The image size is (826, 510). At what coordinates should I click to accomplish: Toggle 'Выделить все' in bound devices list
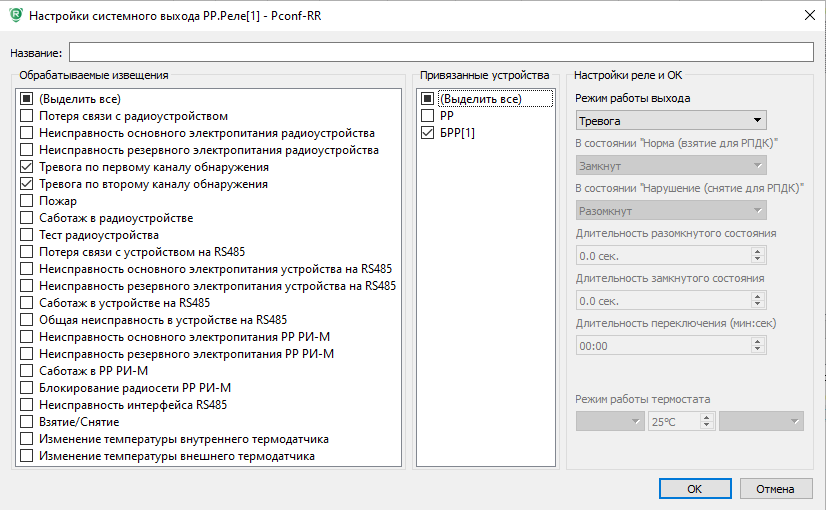click(x=428, y=99)
